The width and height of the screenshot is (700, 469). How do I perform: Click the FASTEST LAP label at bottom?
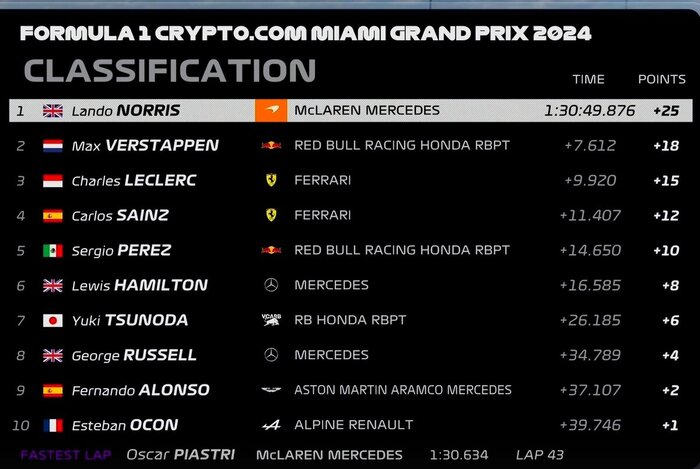pyautogui.click(x=65, y=455)
